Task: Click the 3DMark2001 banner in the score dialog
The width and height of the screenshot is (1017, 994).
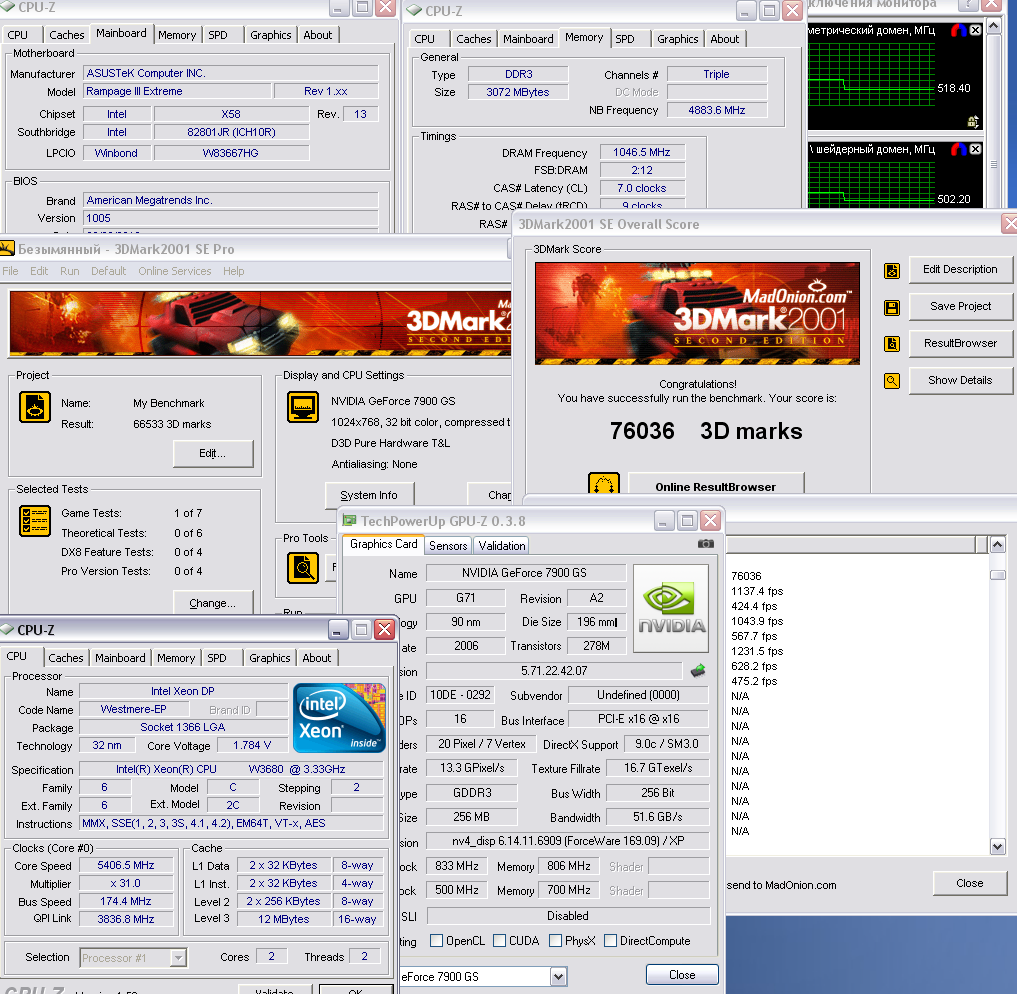Action: (697, 313)
